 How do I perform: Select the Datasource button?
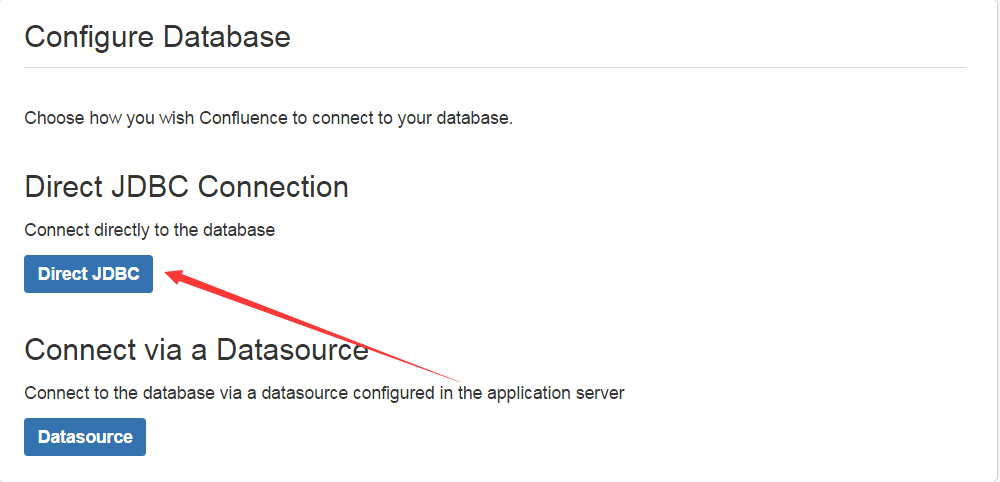point(85,437)
